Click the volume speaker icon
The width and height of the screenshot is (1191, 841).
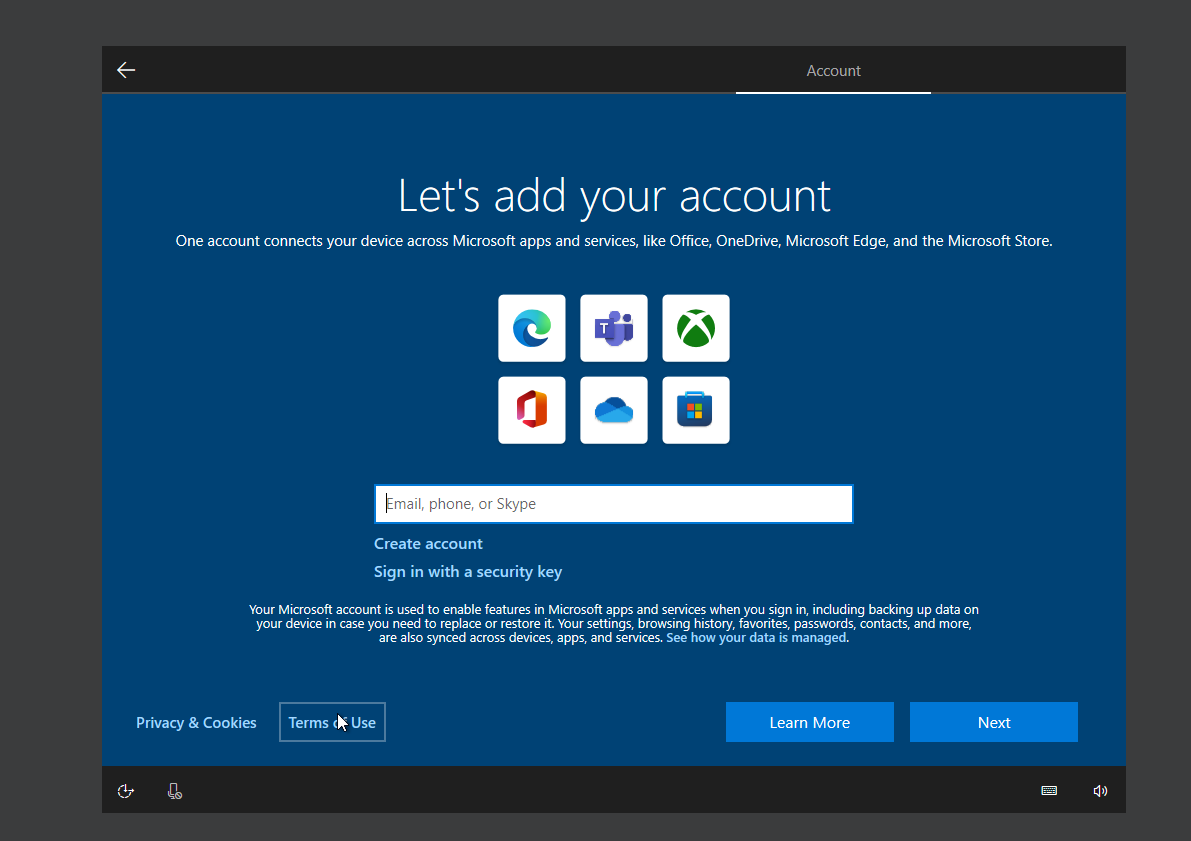(x=1100, y=791)
